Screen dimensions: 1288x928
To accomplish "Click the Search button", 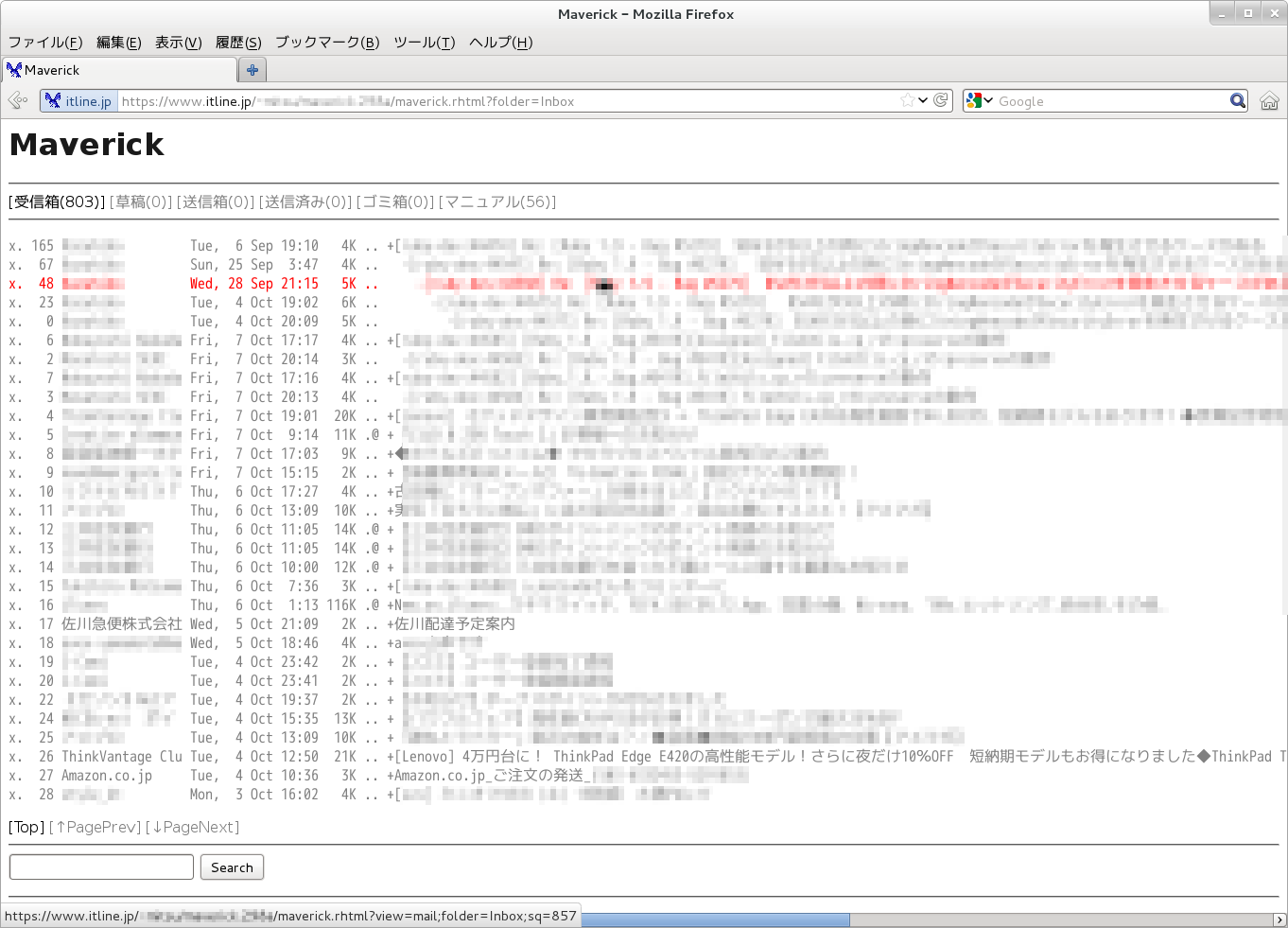I will click(x=232, y=867).
